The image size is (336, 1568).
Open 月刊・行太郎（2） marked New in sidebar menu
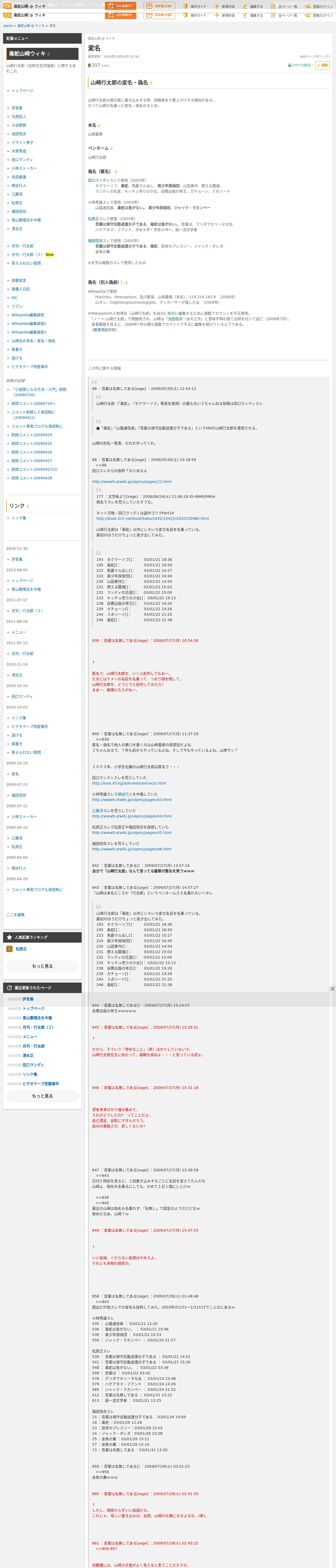27,255
